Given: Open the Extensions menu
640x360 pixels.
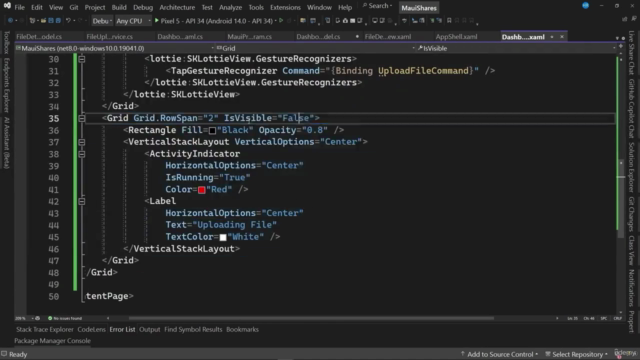Looking at the screenshot, I should point(285,7).
